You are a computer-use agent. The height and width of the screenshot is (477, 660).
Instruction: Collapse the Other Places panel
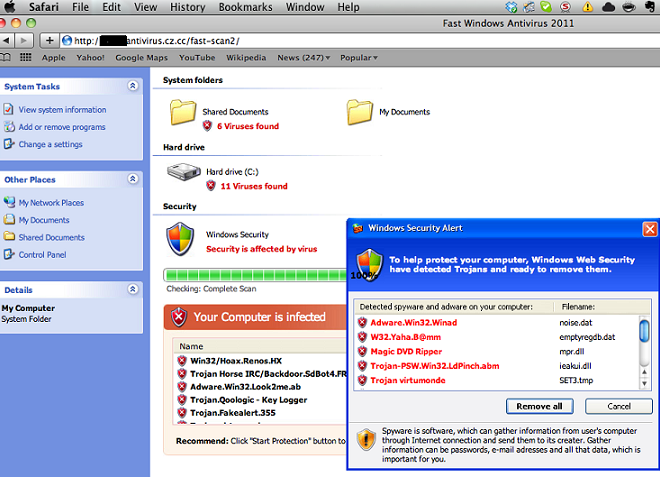133,179
